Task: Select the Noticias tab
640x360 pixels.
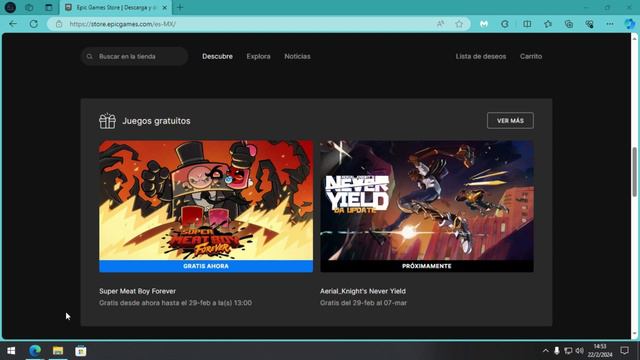Action: (297, 56)
